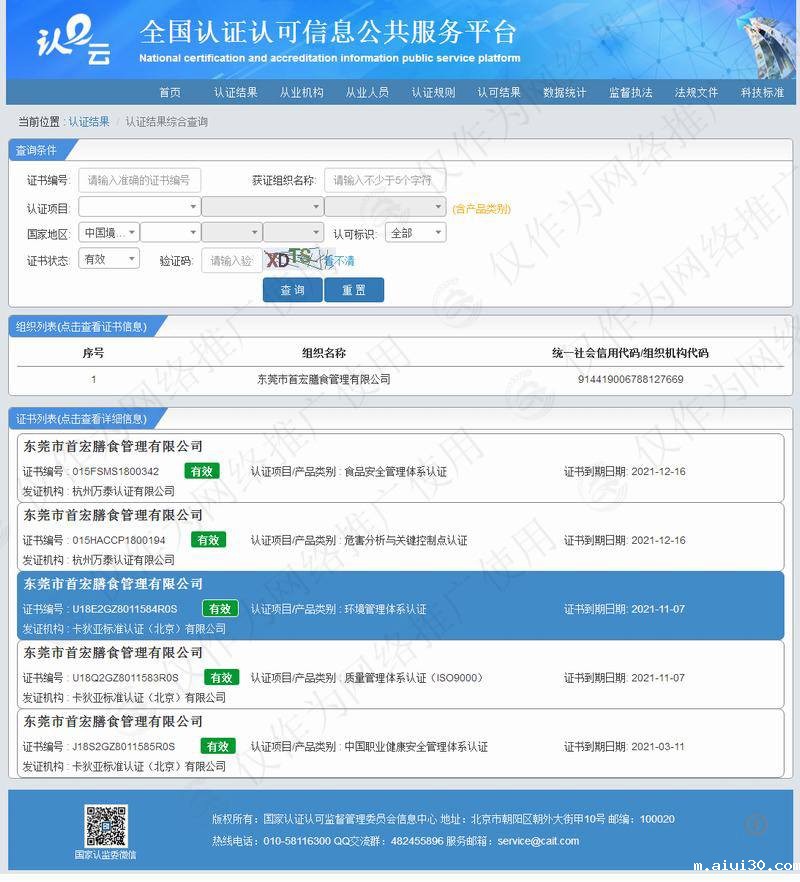Open the 证书状态 dropdown showing 有效

(x=109, y=259)
